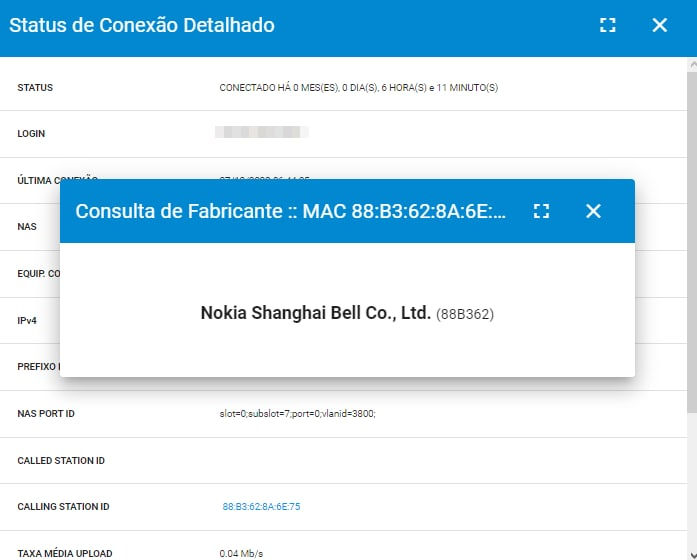Select the CALLED STATION ID row label
Viewport: 697px width, 560px height.
click(x=61, y=461)
